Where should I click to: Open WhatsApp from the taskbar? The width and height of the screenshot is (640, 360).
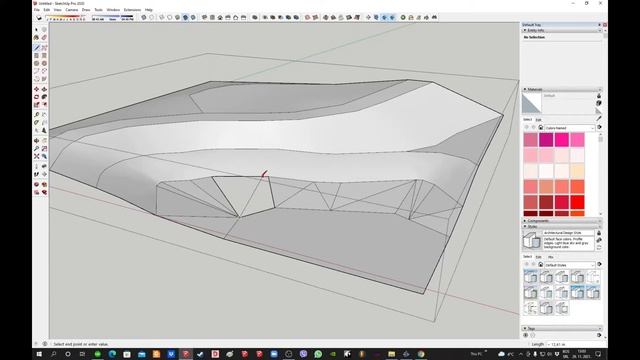point(318,354)
